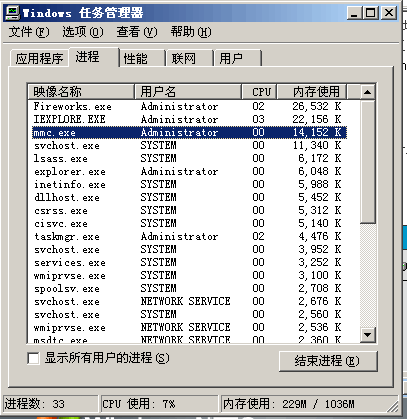Select the taskmgr.exe process
The width and height of the screenshot is (407, 419).
[x=189, y=236]
